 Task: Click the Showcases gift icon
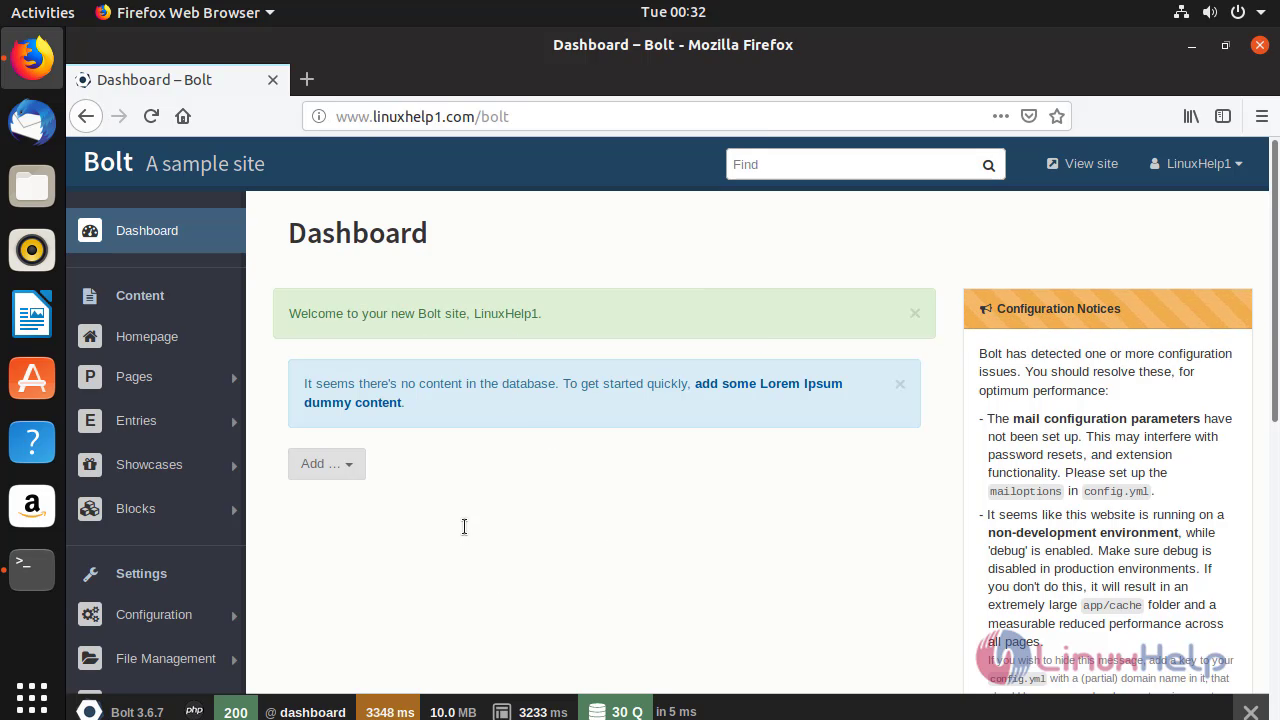[x=90, y=465]
